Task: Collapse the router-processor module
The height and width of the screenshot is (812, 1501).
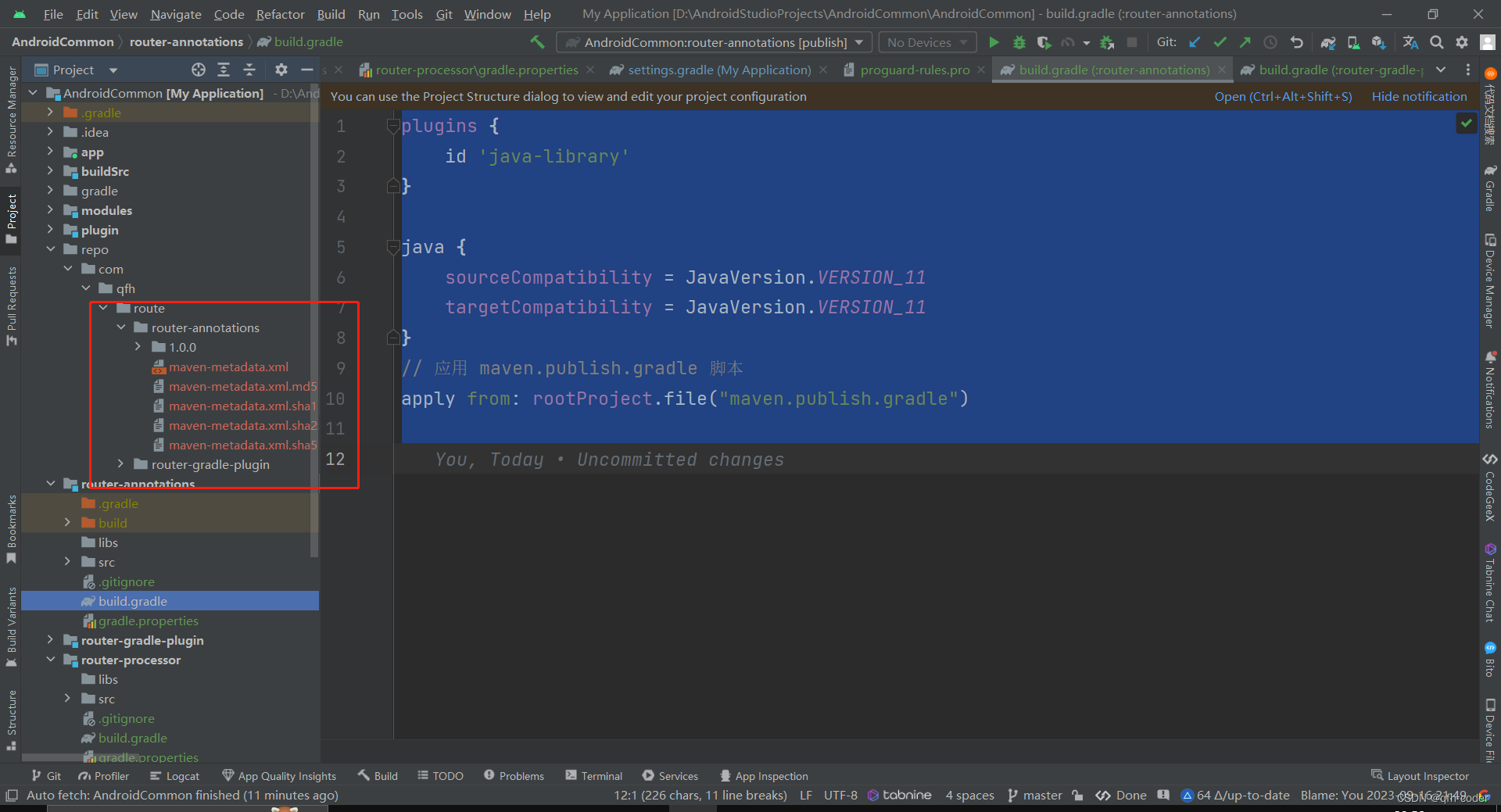Action: [50, 660]
